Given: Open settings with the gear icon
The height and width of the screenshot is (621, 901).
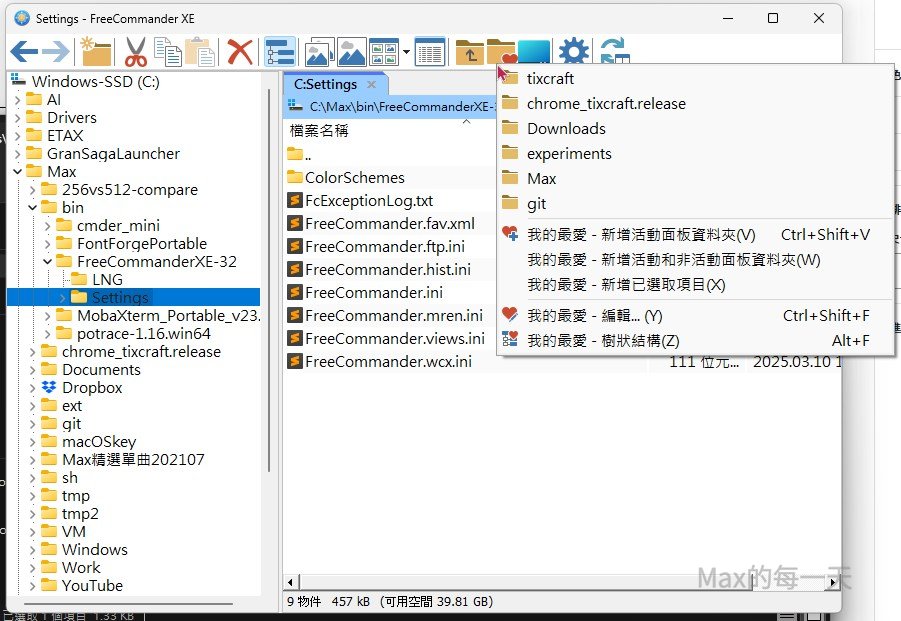Looking at the screenshot, I should point(574,52).
